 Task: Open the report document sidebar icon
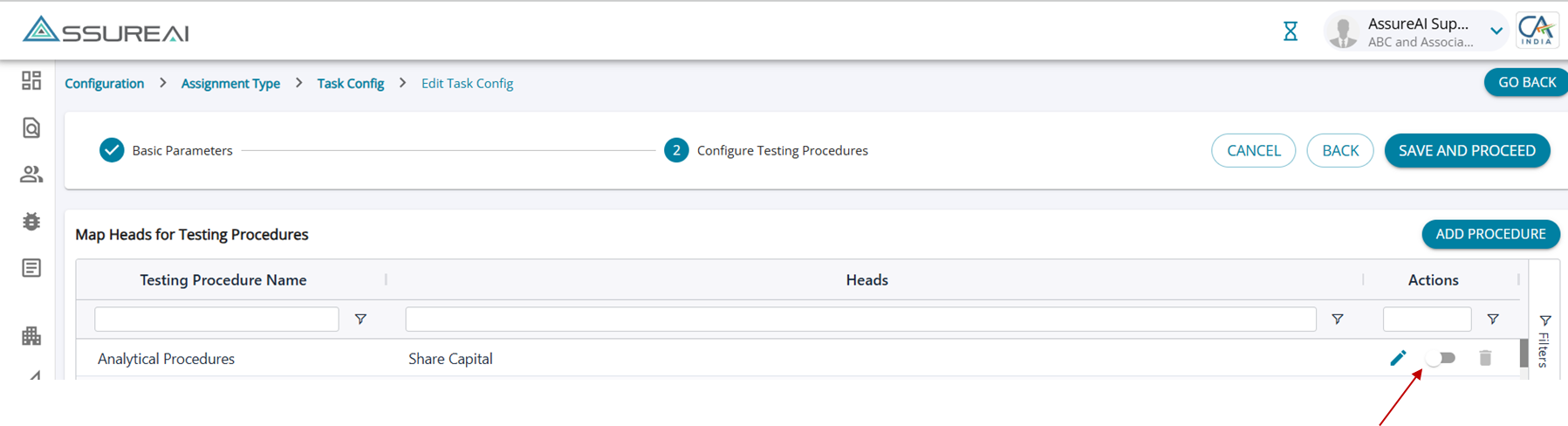pos(31,268)
